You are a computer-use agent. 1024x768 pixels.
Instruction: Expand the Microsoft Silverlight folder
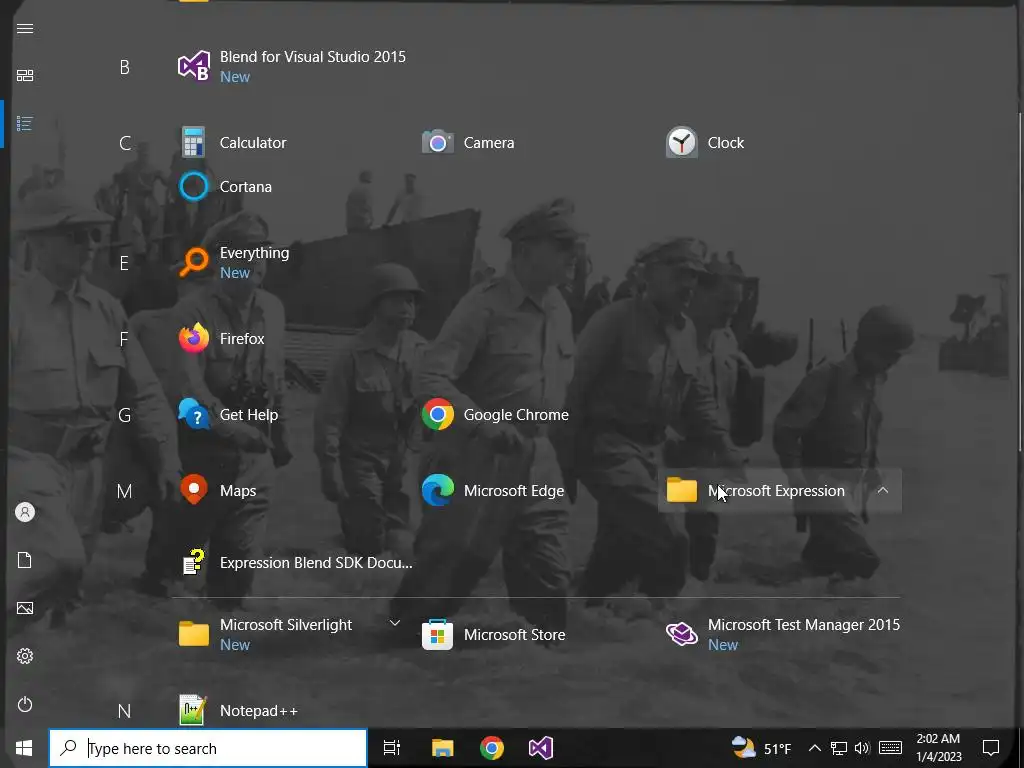[394, 623]
